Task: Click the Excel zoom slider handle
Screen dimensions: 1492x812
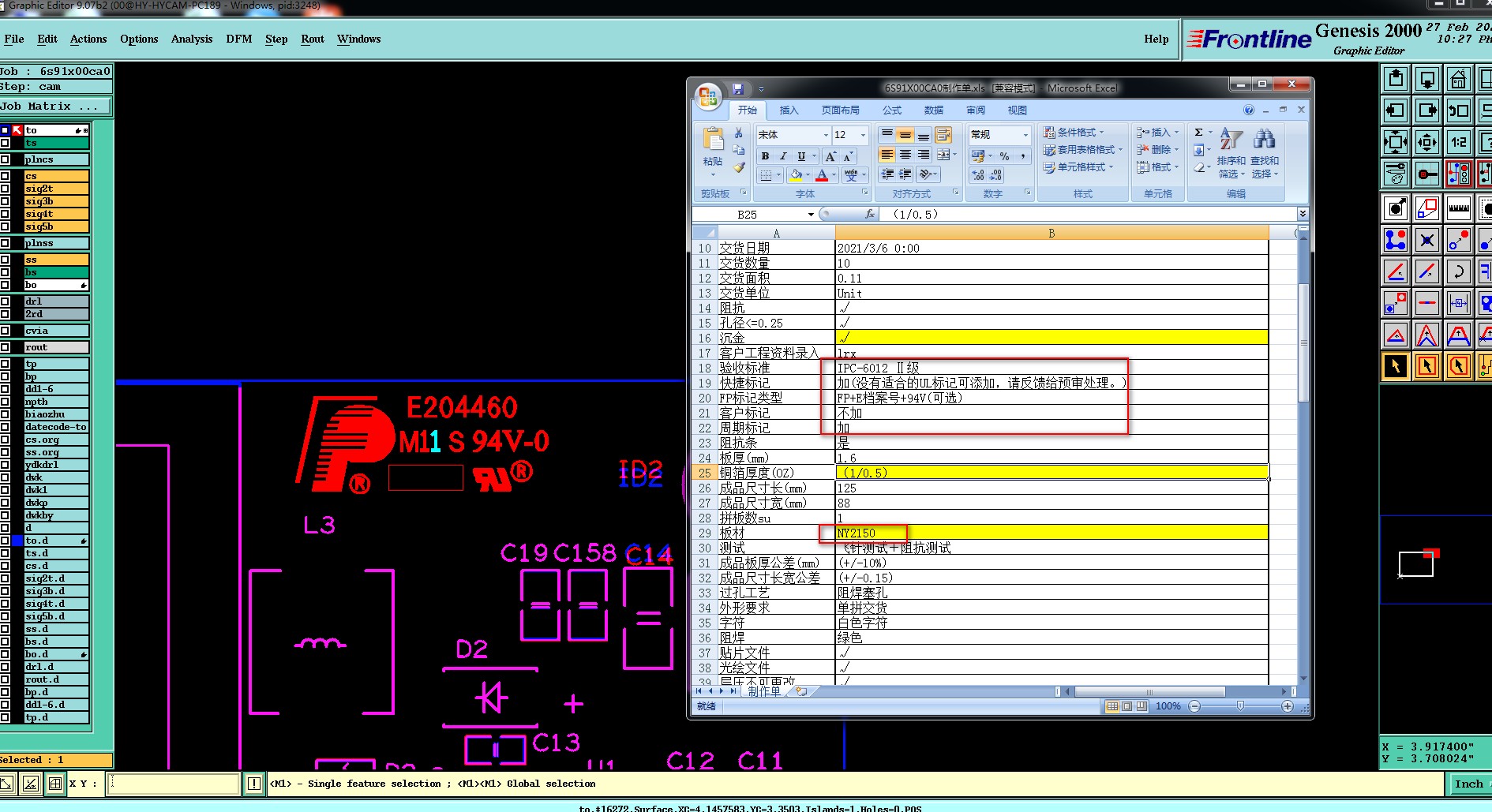Action: click(x=1240, y=706)
